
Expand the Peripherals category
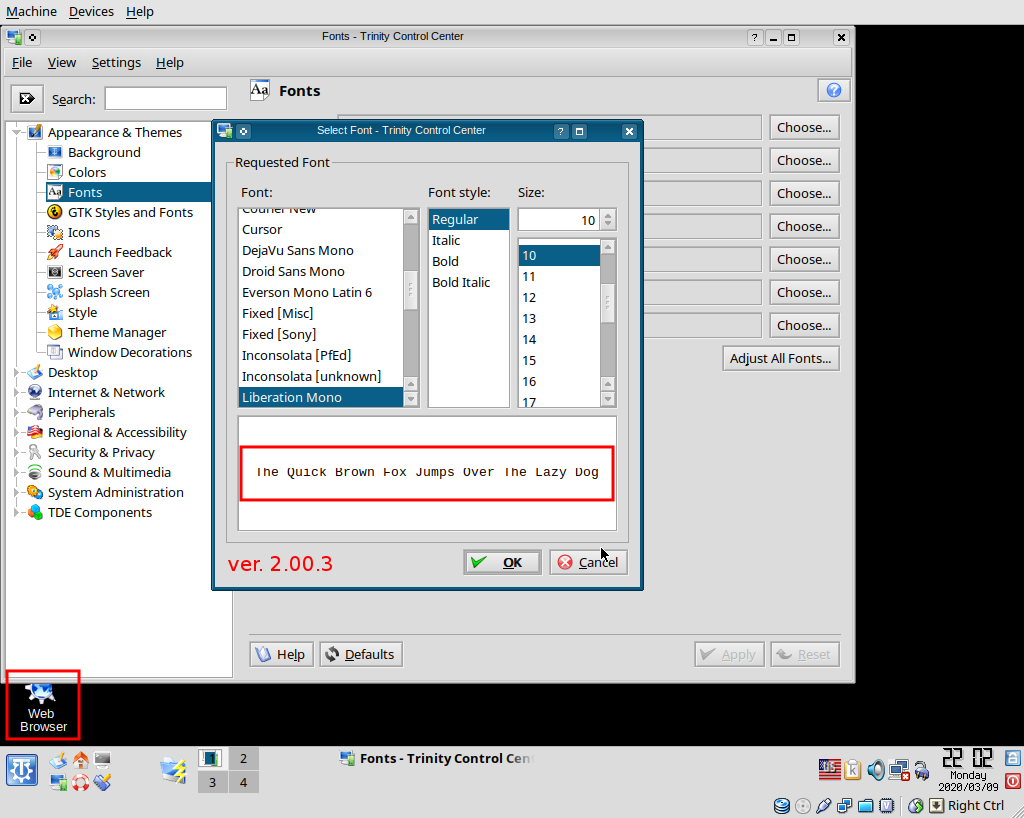click(18, 413)
